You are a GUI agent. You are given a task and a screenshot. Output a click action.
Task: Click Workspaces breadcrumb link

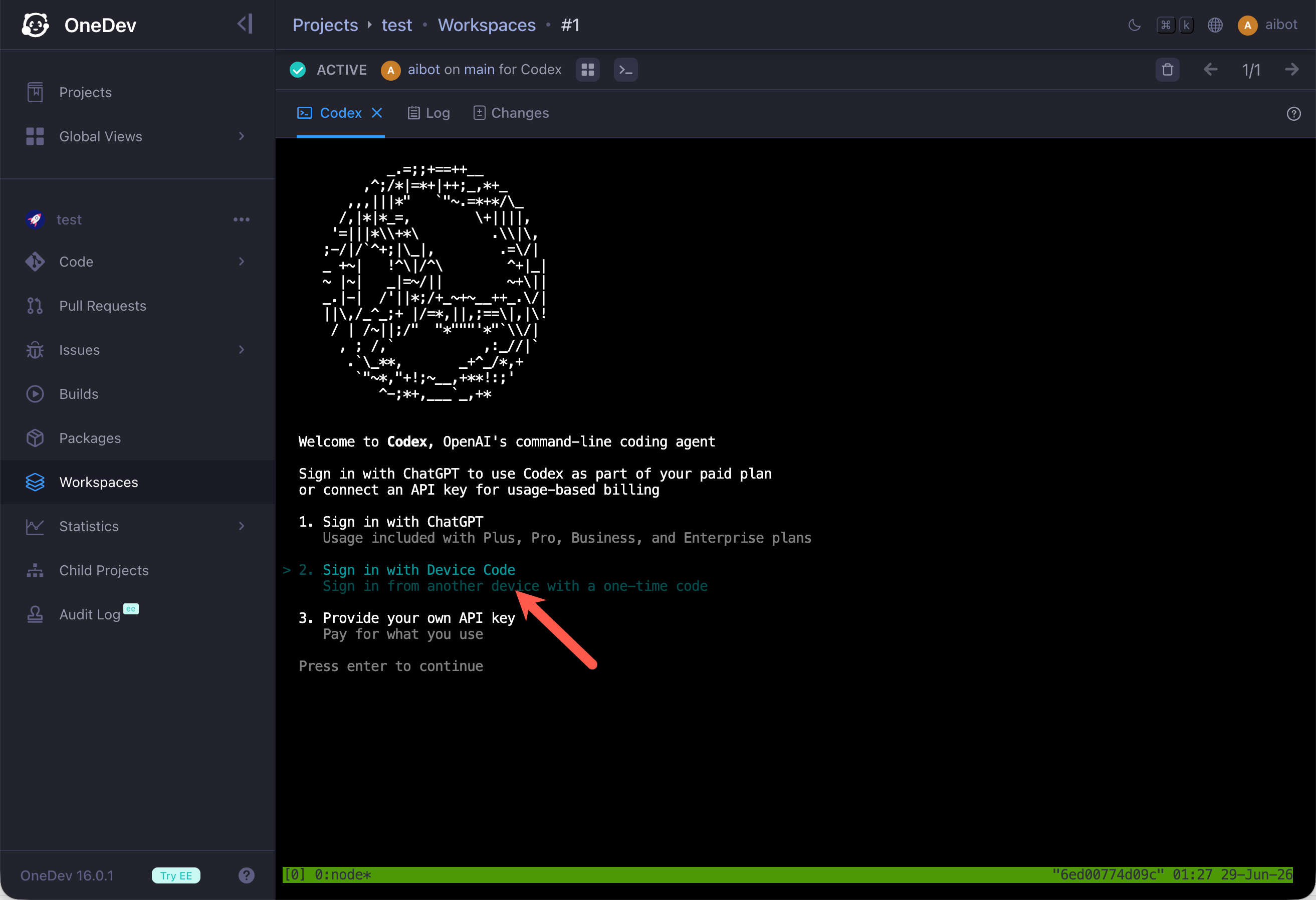click(487, 25)
